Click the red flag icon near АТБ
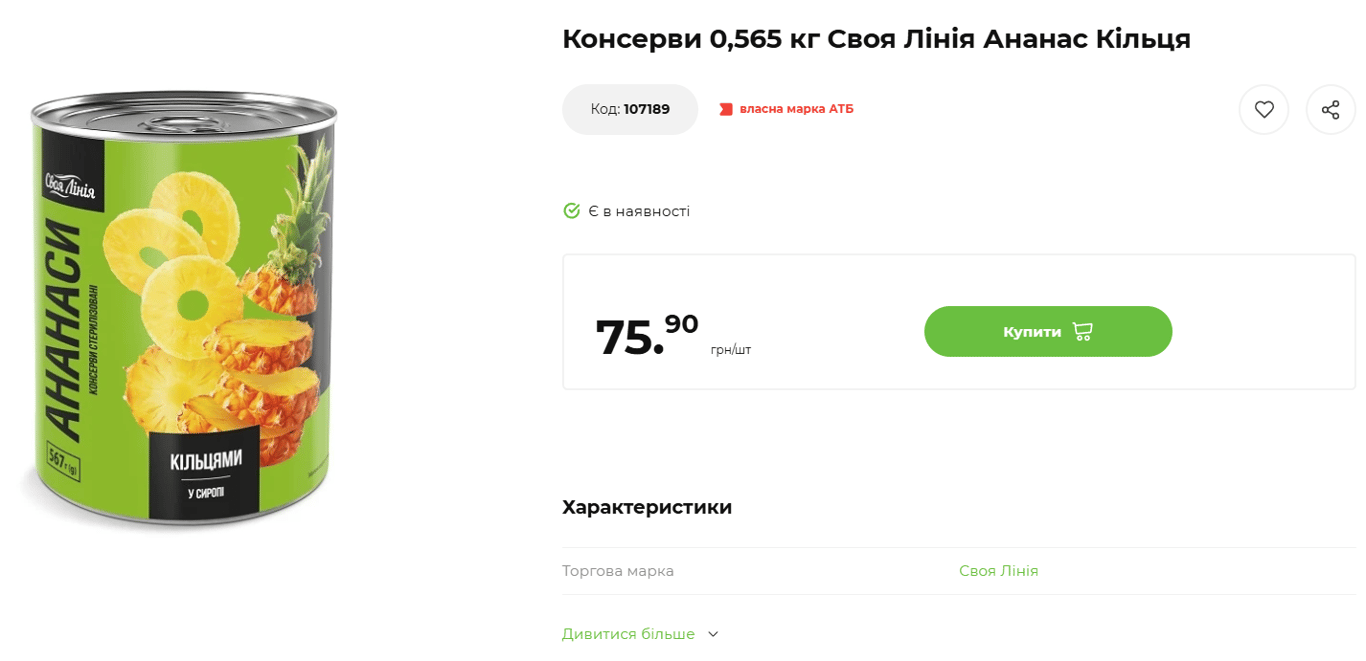Viewport: 1366px width, 661px height. click(726, 109)
